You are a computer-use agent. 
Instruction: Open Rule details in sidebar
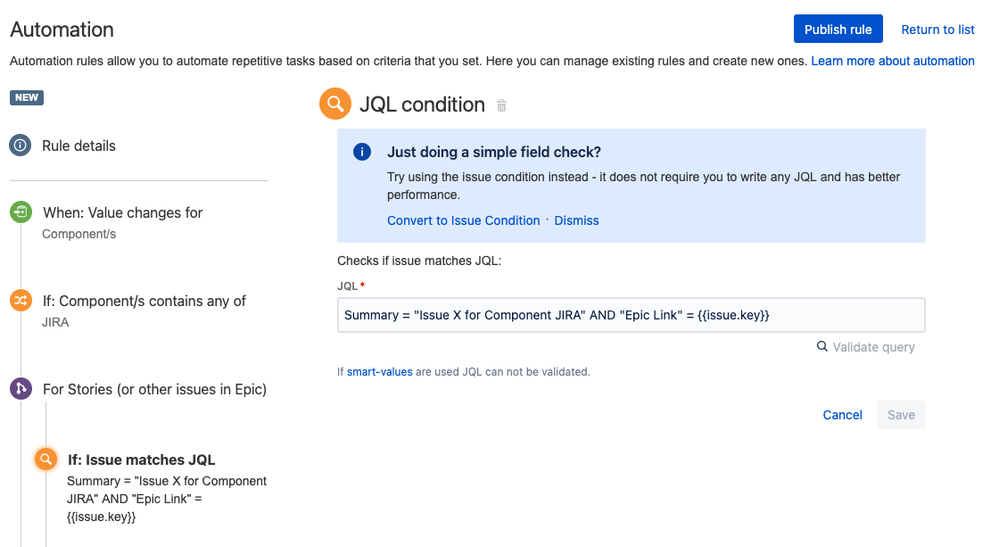coord(79,146)
